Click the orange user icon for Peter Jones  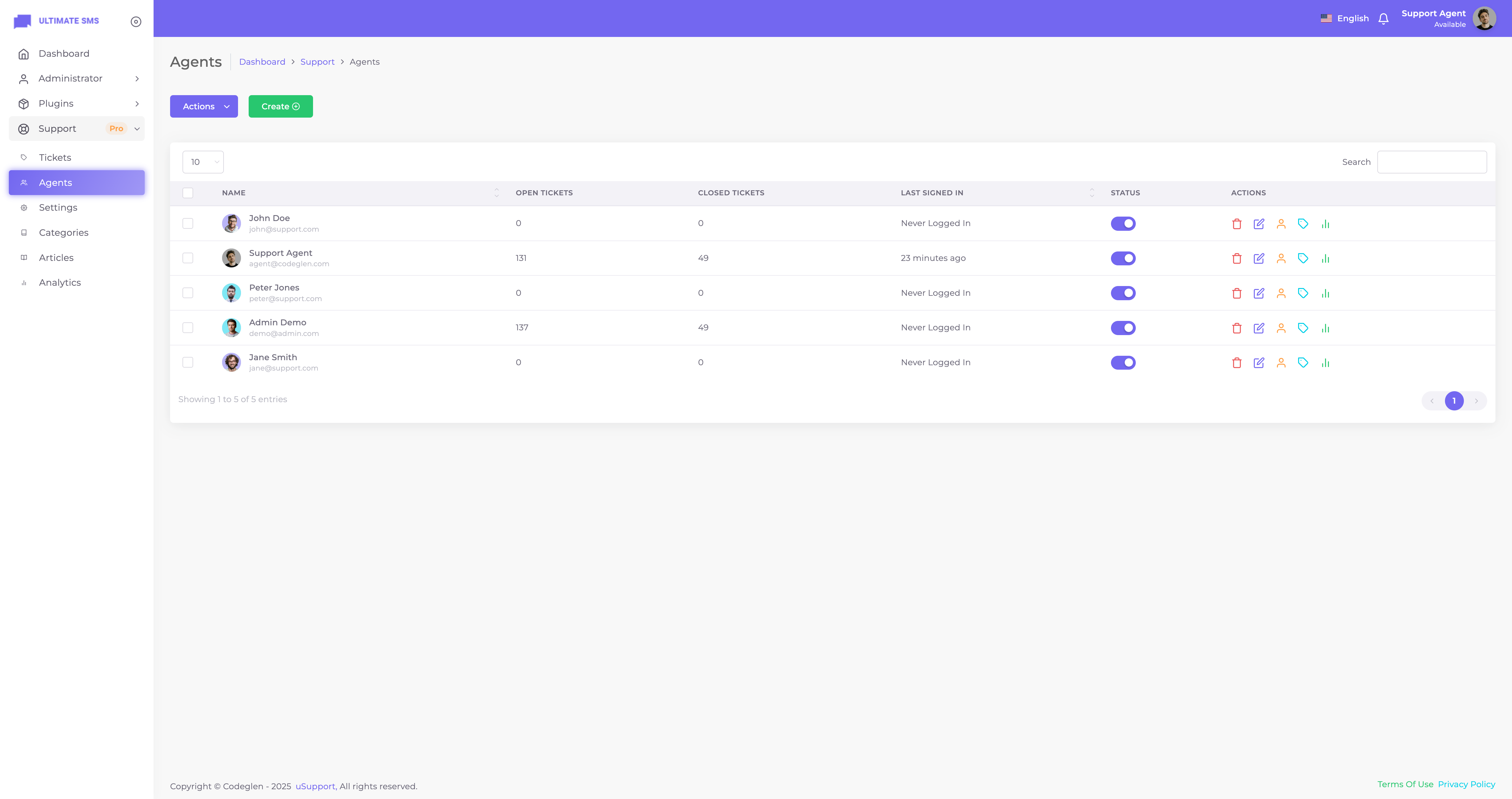pyautogui.click(x=1281, y=293)
